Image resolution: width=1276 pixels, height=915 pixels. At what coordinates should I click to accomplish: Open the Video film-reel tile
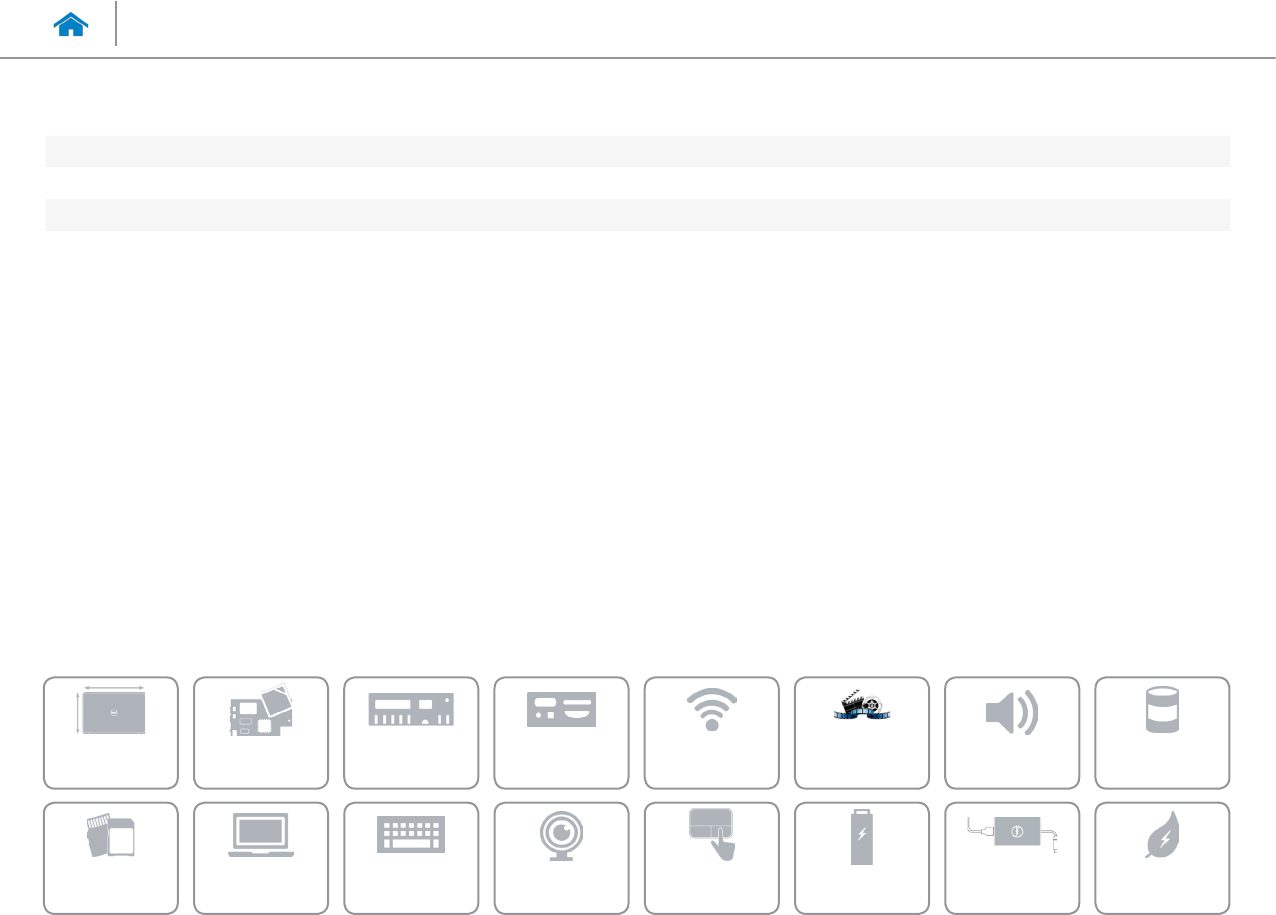coord(862,733)
